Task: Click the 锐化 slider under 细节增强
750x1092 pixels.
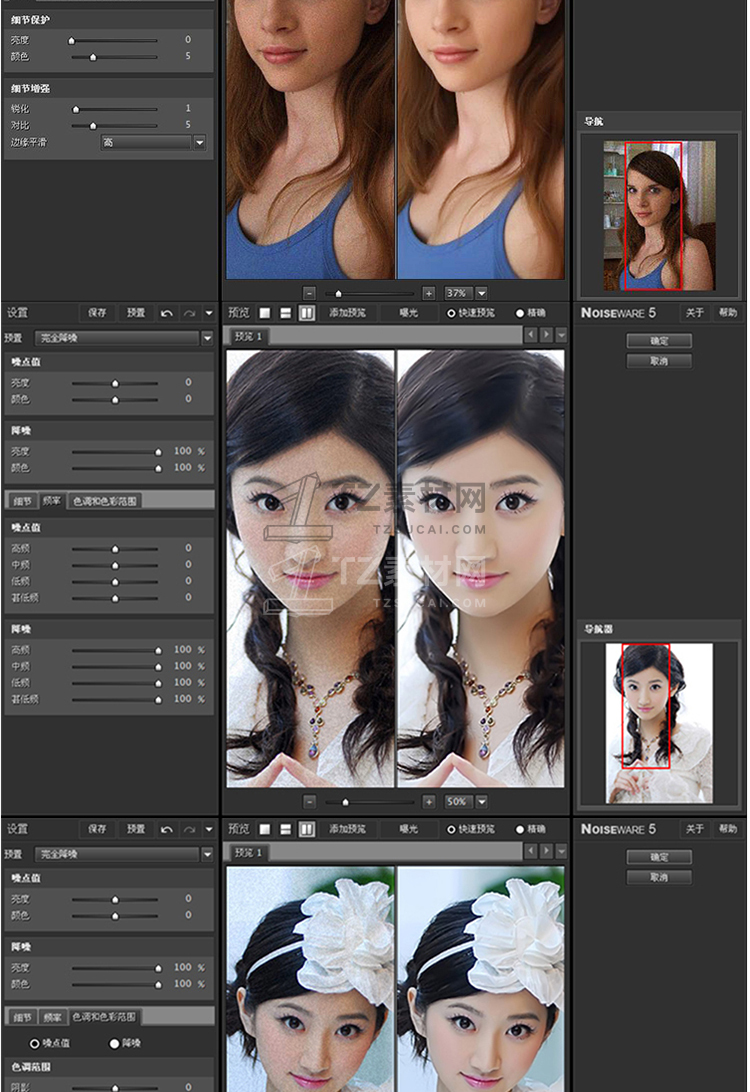Action: click(115, 109)
